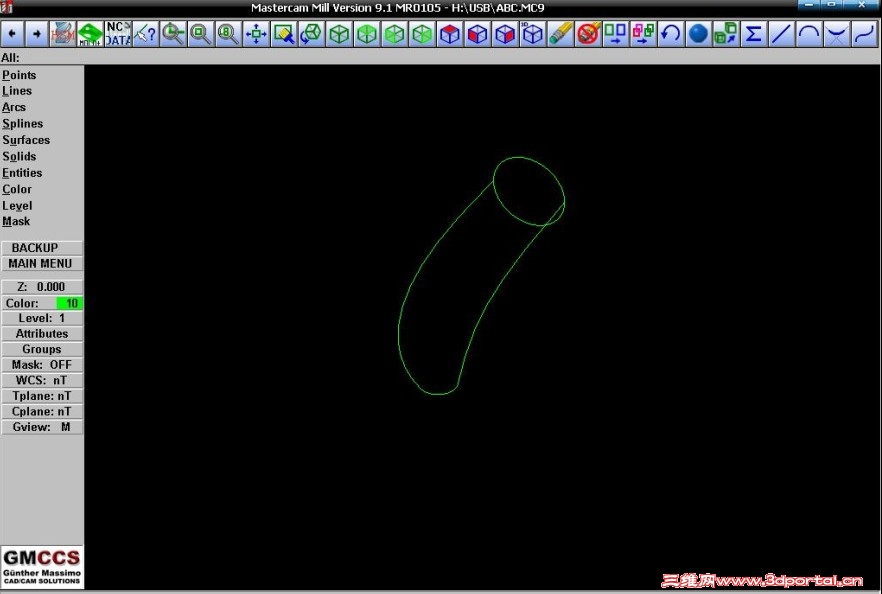
Task: Select the create arc tool icon
Action: point(809,34)
